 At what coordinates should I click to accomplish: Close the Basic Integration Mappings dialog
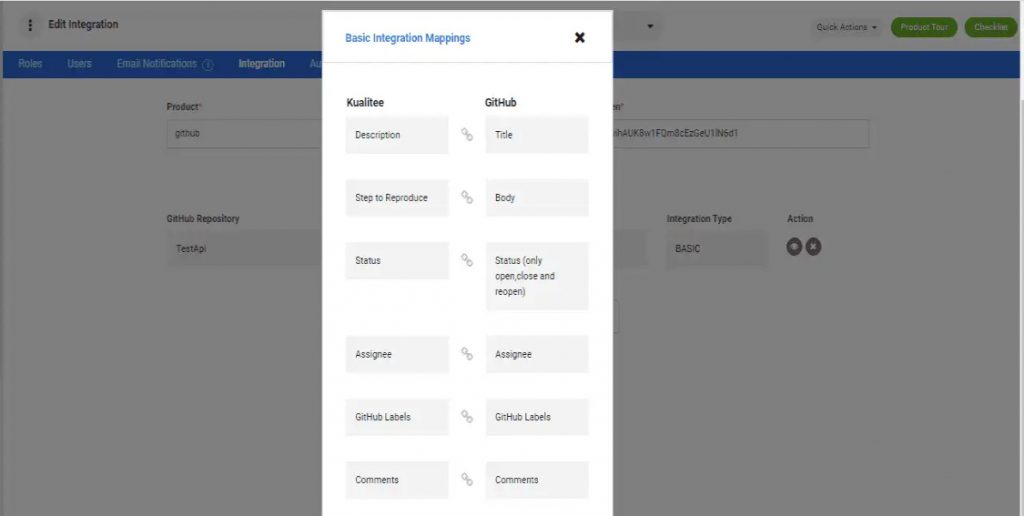(579, 37)
